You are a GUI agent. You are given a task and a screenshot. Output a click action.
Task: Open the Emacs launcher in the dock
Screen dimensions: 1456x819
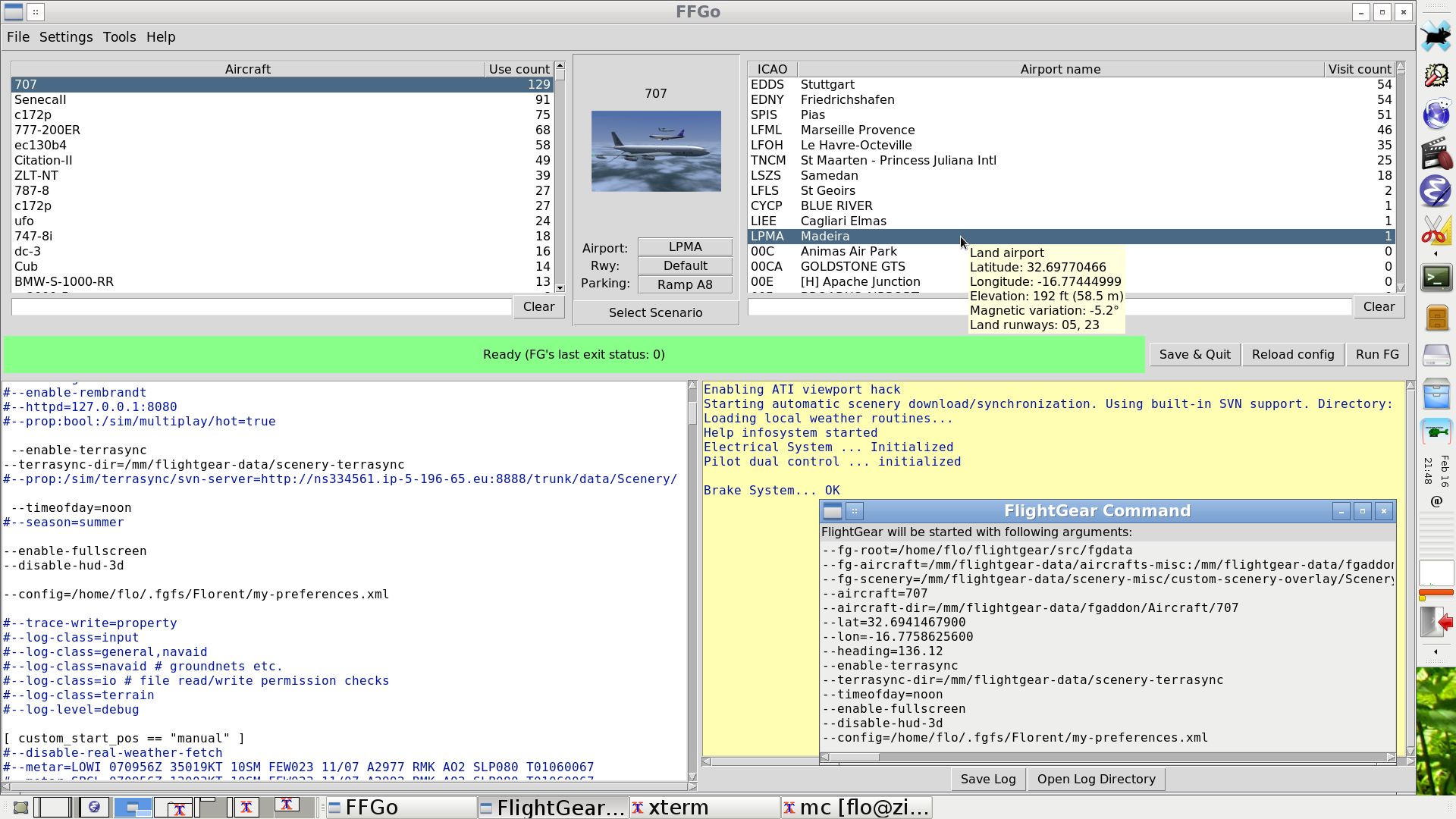coord(1436,191)
